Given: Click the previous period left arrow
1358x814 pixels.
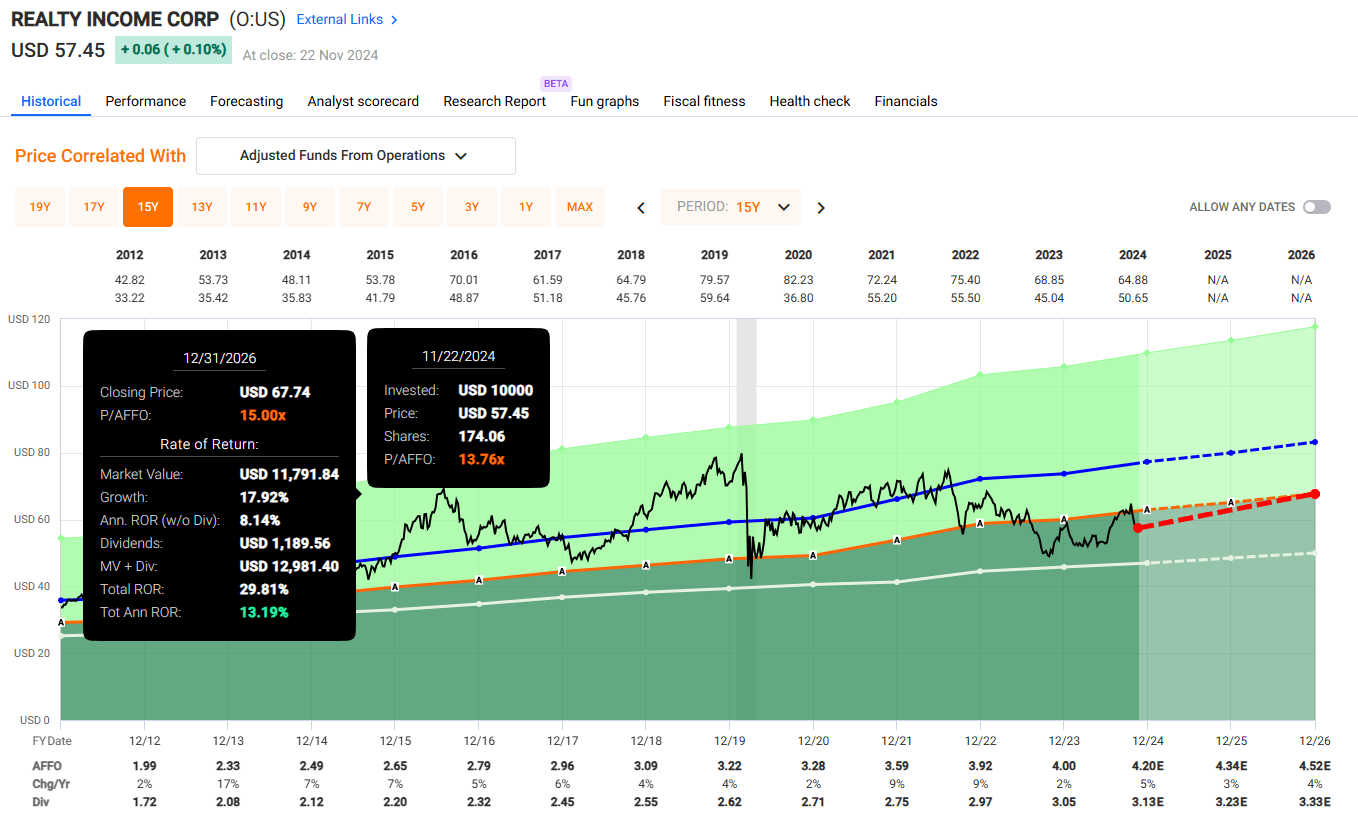Looking at the screenshot, I should [641, 207].
